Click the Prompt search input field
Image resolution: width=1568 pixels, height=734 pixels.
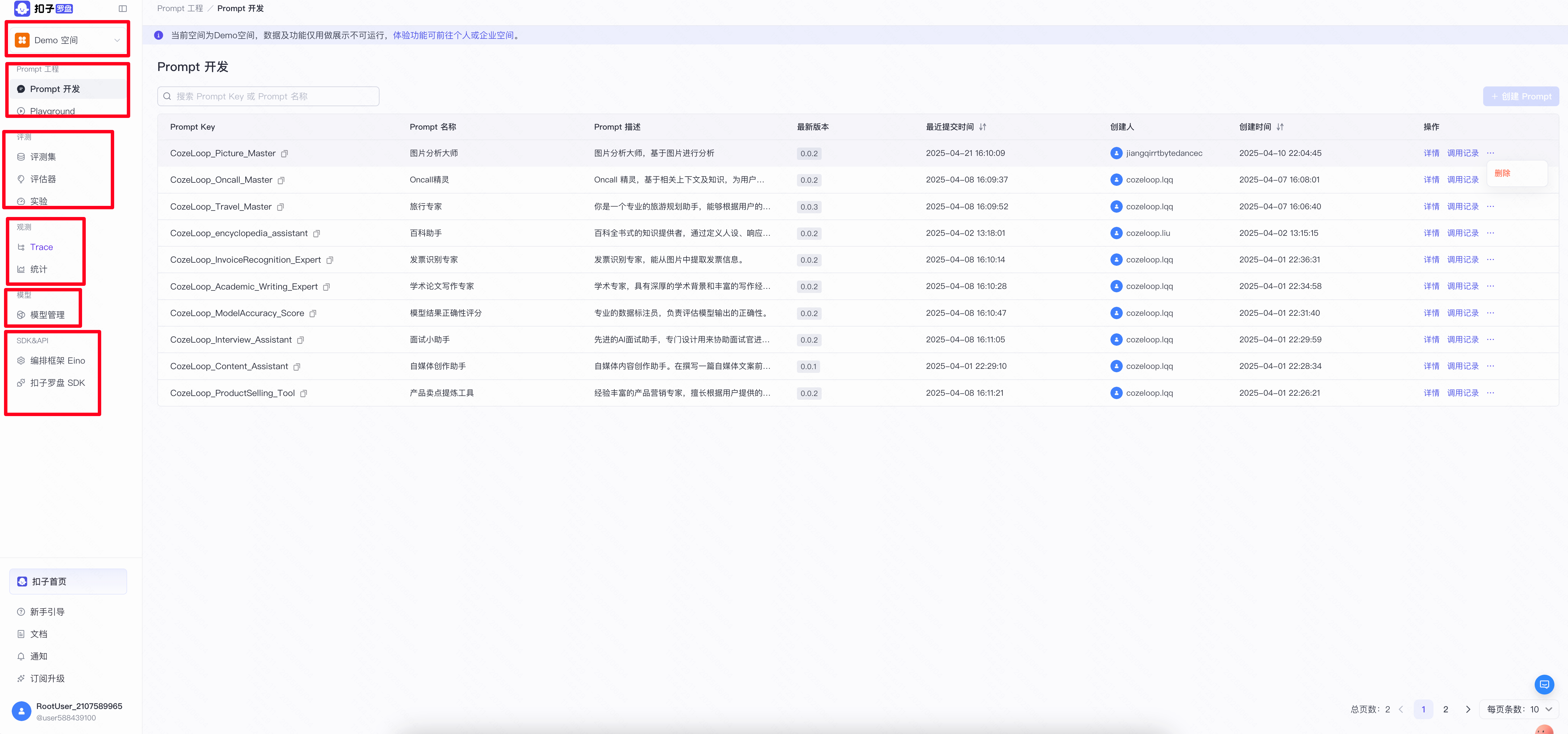268,96
